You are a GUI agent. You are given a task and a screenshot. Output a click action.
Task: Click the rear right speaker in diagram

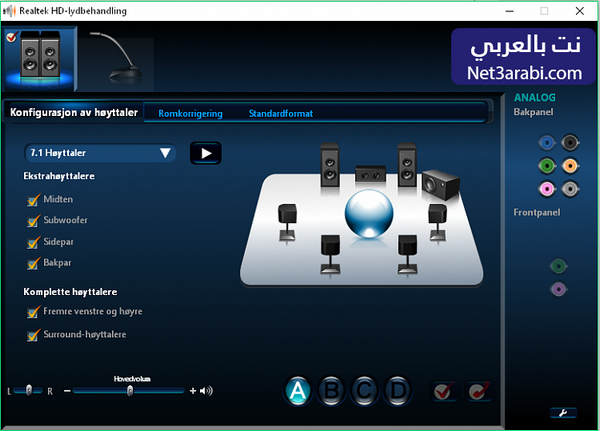408,254
